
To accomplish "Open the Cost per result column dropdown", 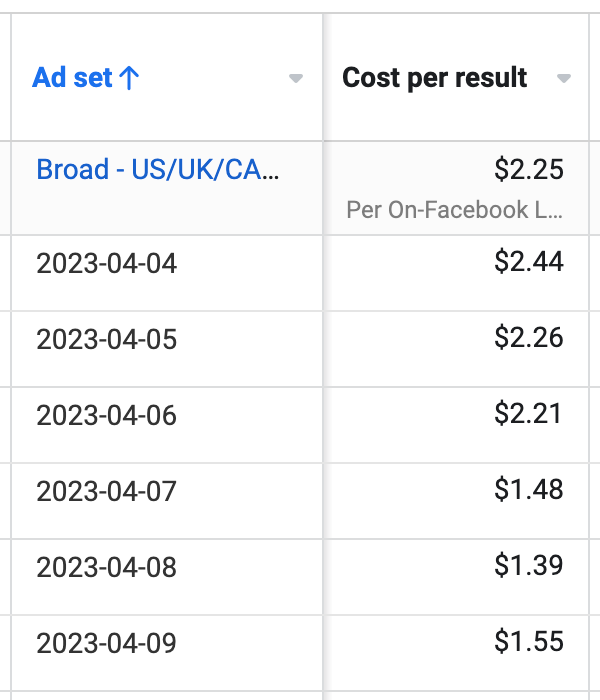I will click(564, 79).
